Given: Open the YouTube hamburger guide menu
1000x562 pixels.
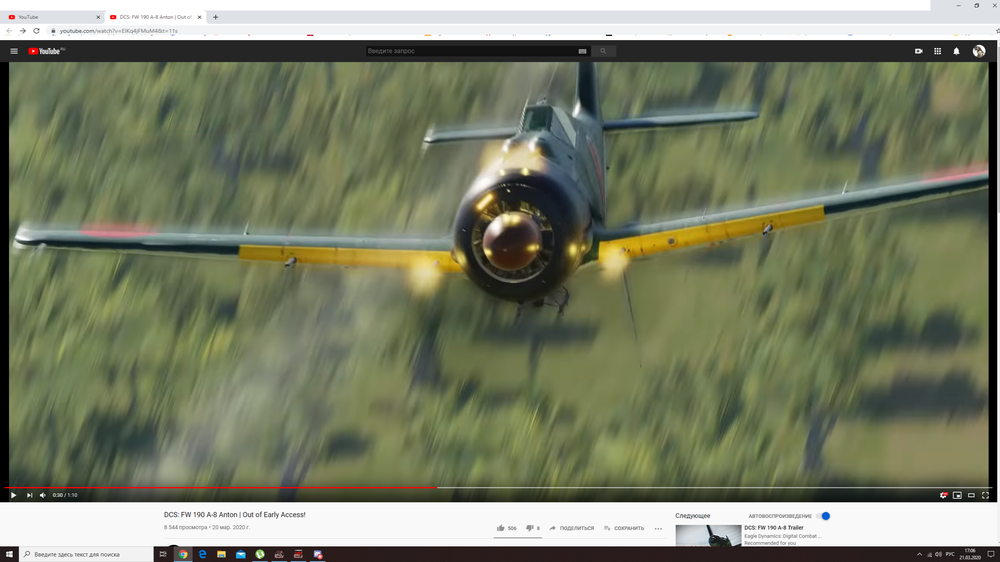Looking at the screenshot, I should [x=14, y=51].
